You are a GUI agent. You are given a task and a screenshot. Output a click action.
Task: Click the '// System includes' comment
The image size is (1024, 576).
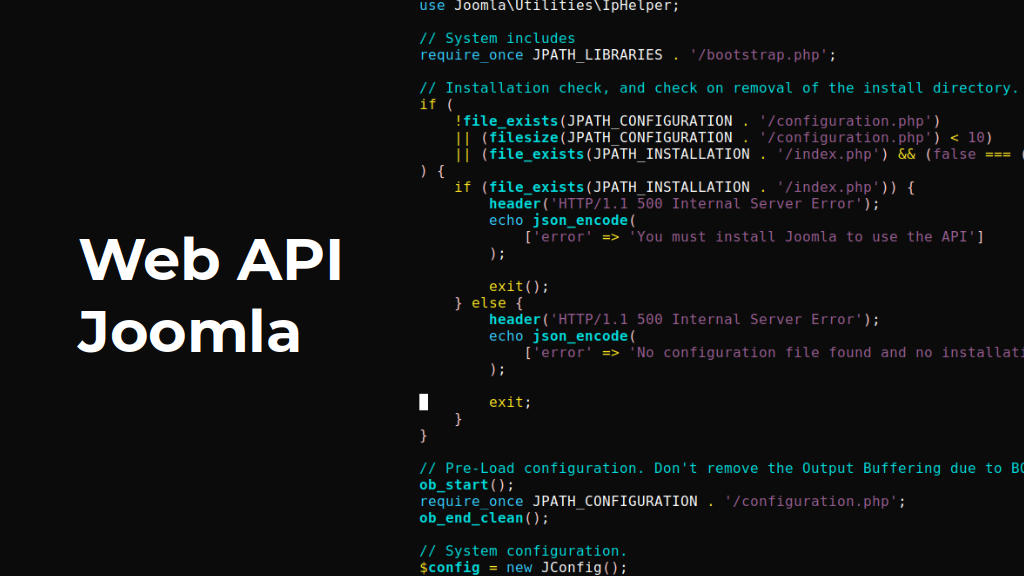tap(497, 39)
